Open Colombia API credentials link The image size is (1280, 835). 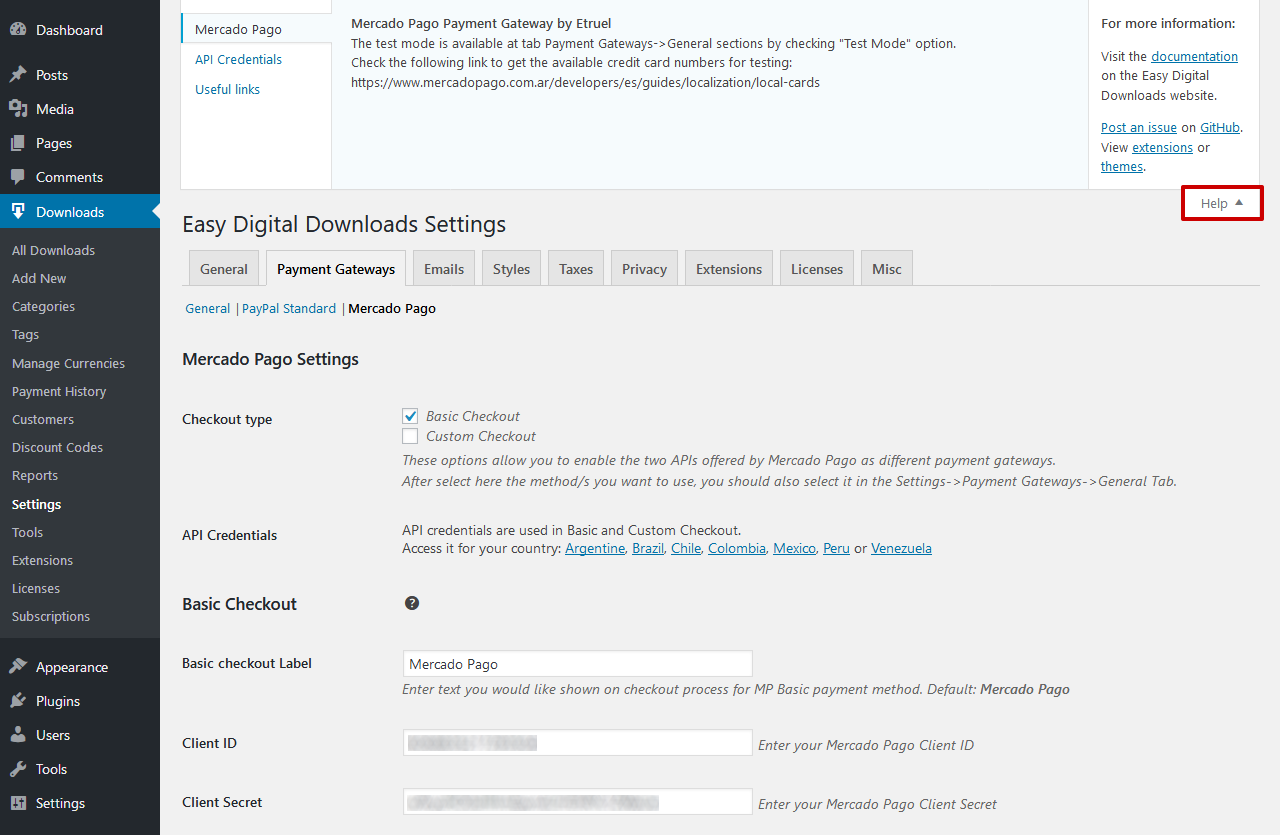[x=737, y=549]
